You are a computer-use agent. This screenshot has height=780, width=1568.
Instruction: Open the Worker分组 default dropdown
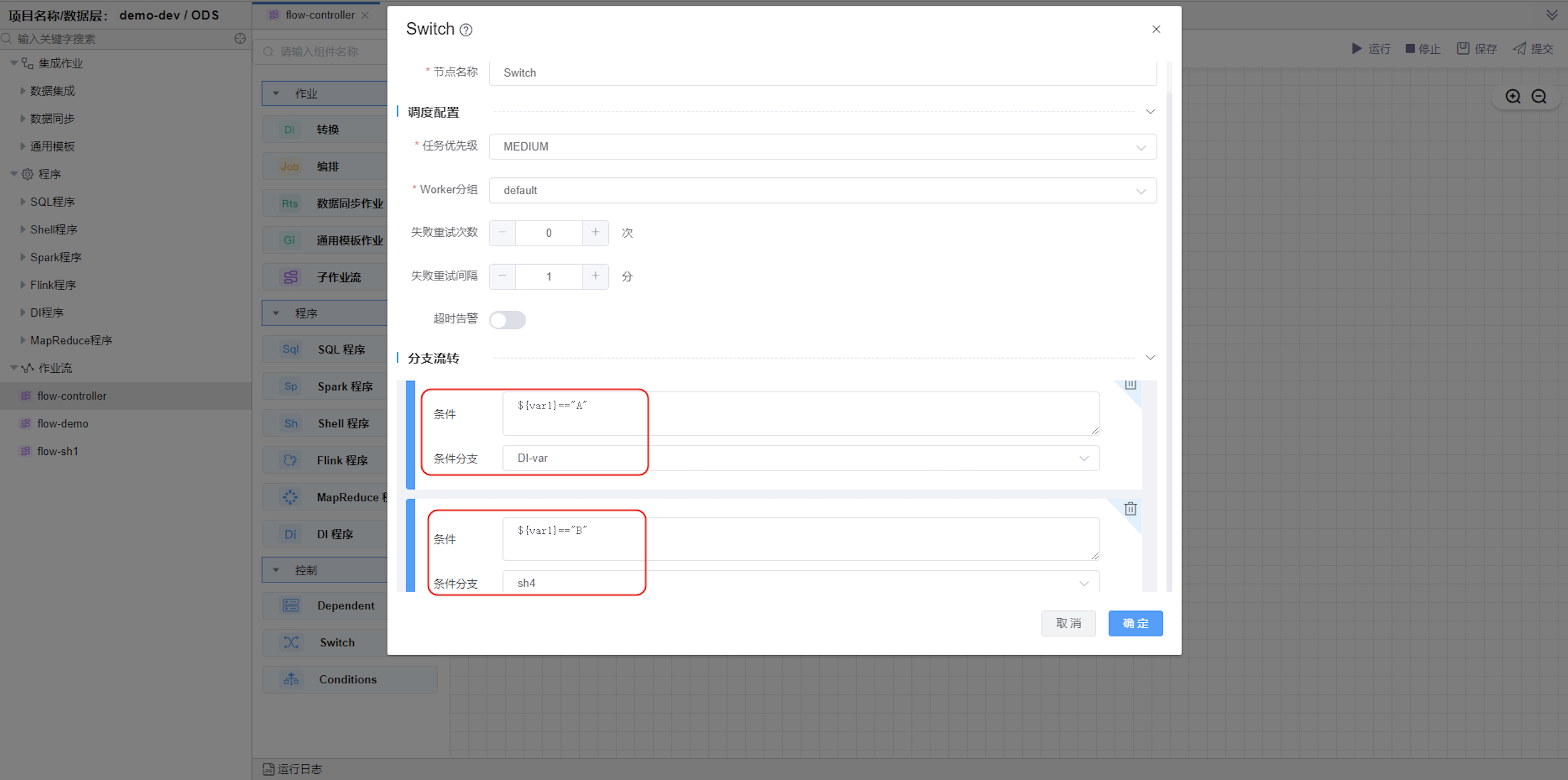821,190
